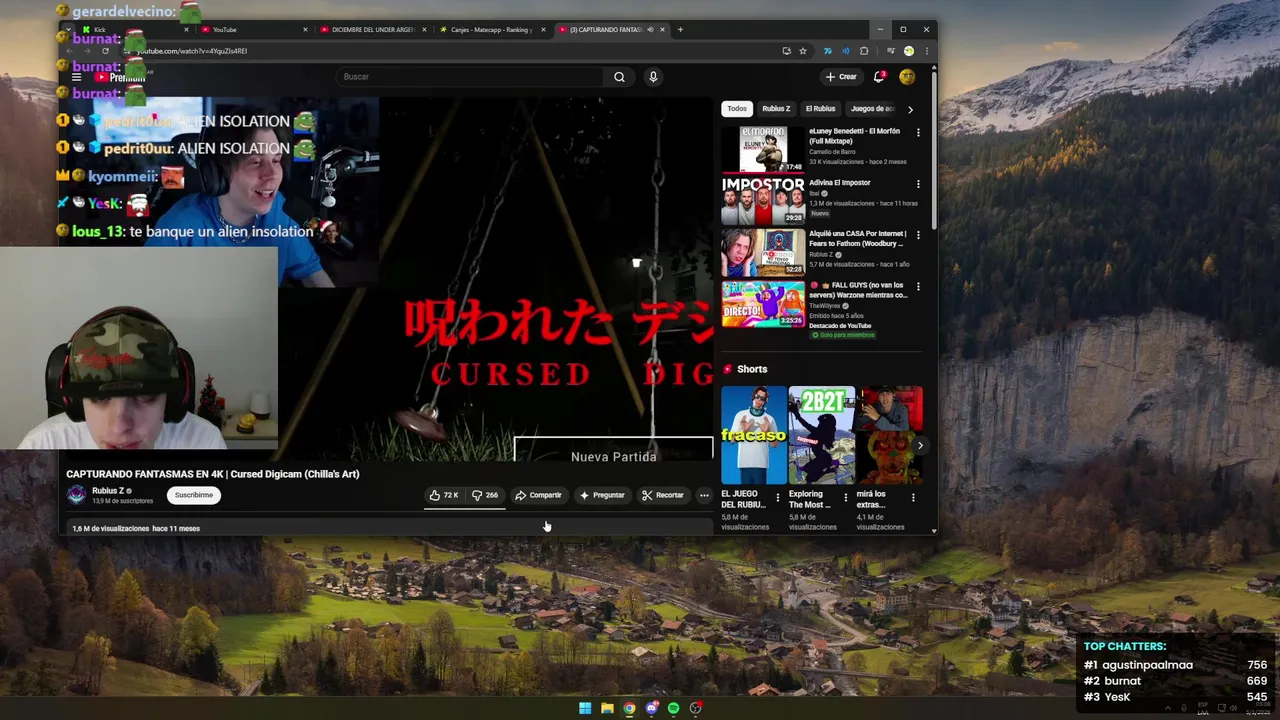This screenshot has width=1280, height=720.
Task: Open Windows Start menu
Action: 585,708
